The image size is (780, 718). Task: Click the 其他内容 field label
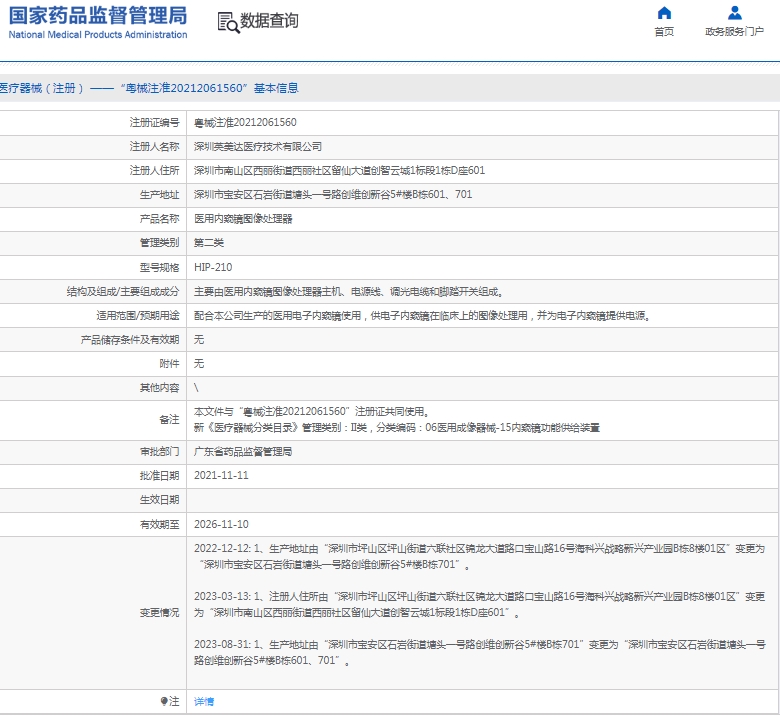pos(159,388)
